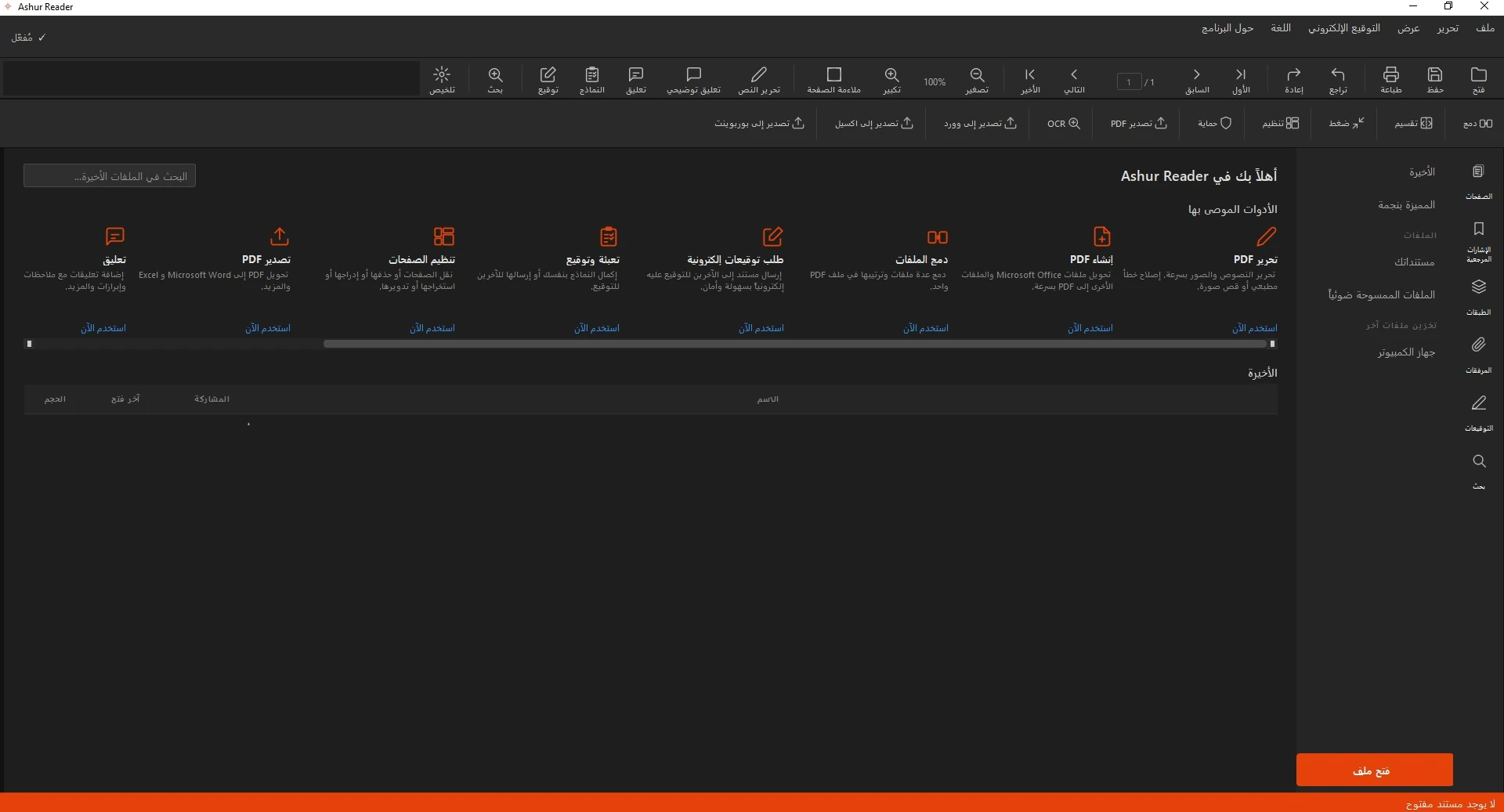1504x812 pixels.
Task: Click the Zoom in (تكبير) magnifier icon
Action: coord(891,75)
